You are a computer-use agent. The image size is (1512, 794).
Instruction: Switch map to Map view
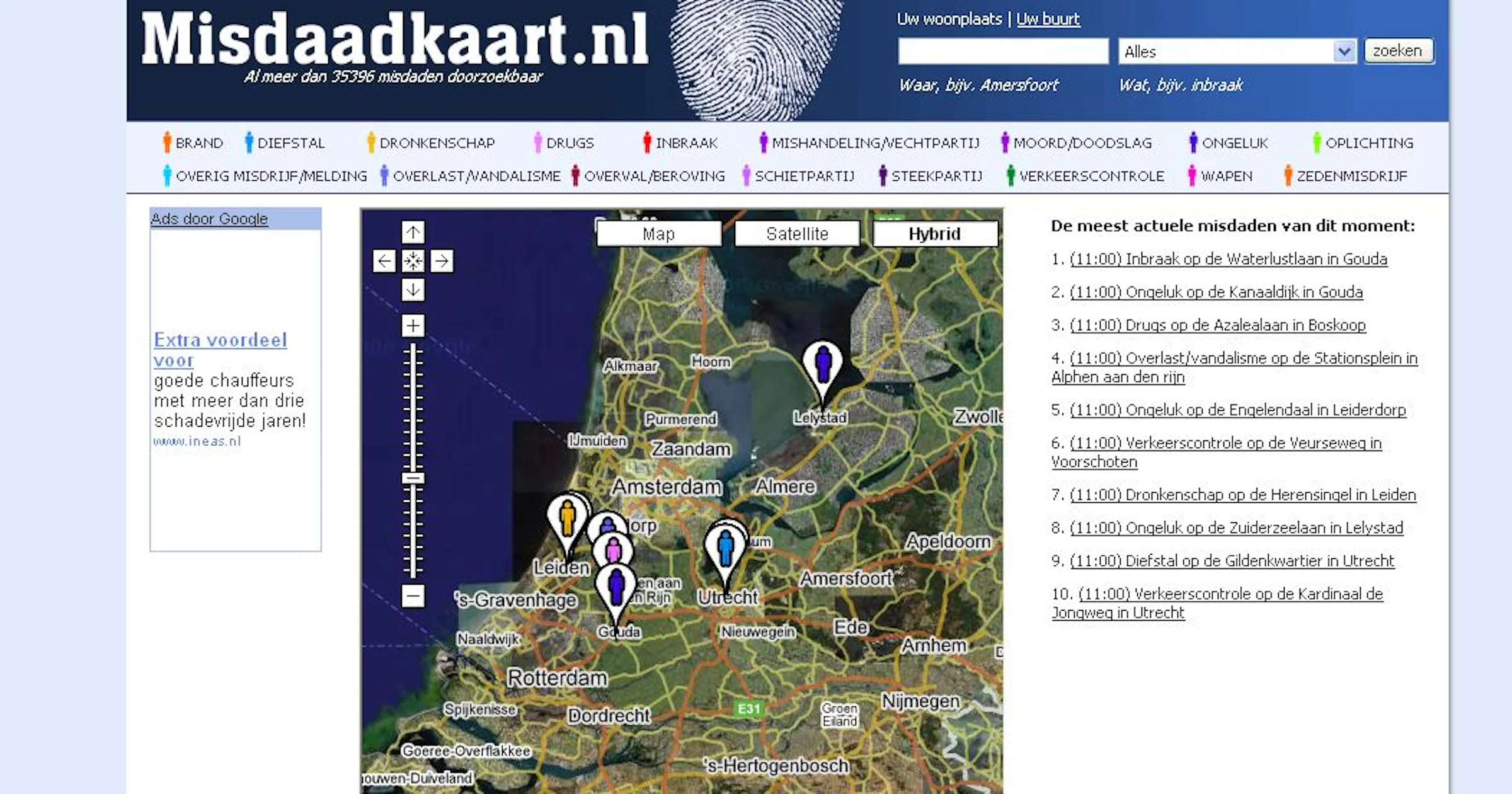[659, 234]
